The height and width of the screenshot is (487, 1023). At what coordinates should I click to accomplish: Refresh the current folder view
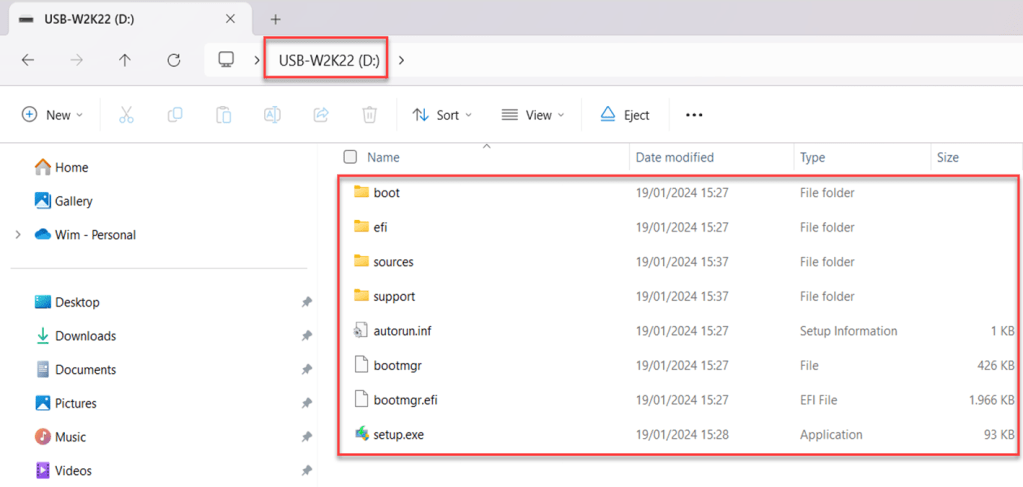pos(173,60)
